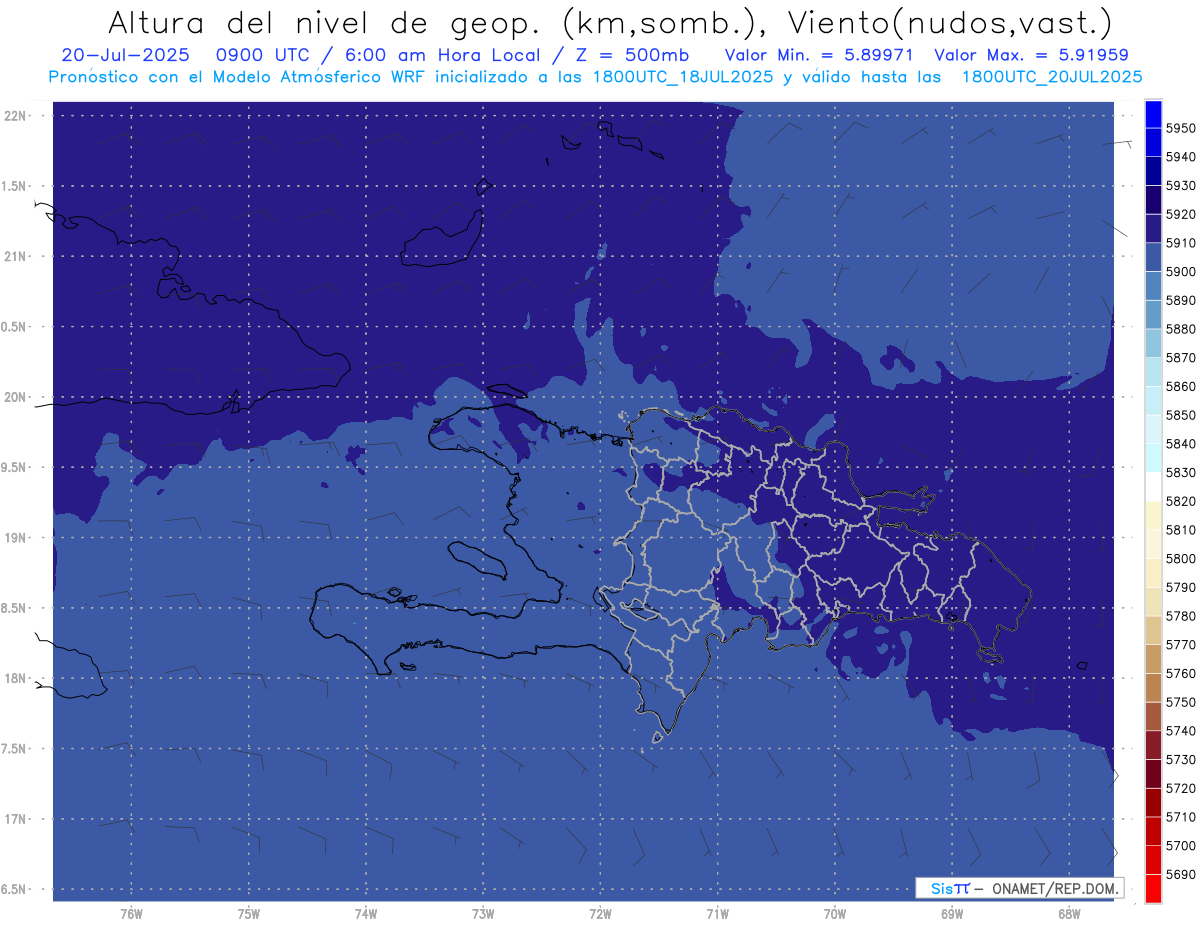Screen dimensions: 1200x927
Task: Click the '5730' colorbar value
Action: pos(1181,759)
